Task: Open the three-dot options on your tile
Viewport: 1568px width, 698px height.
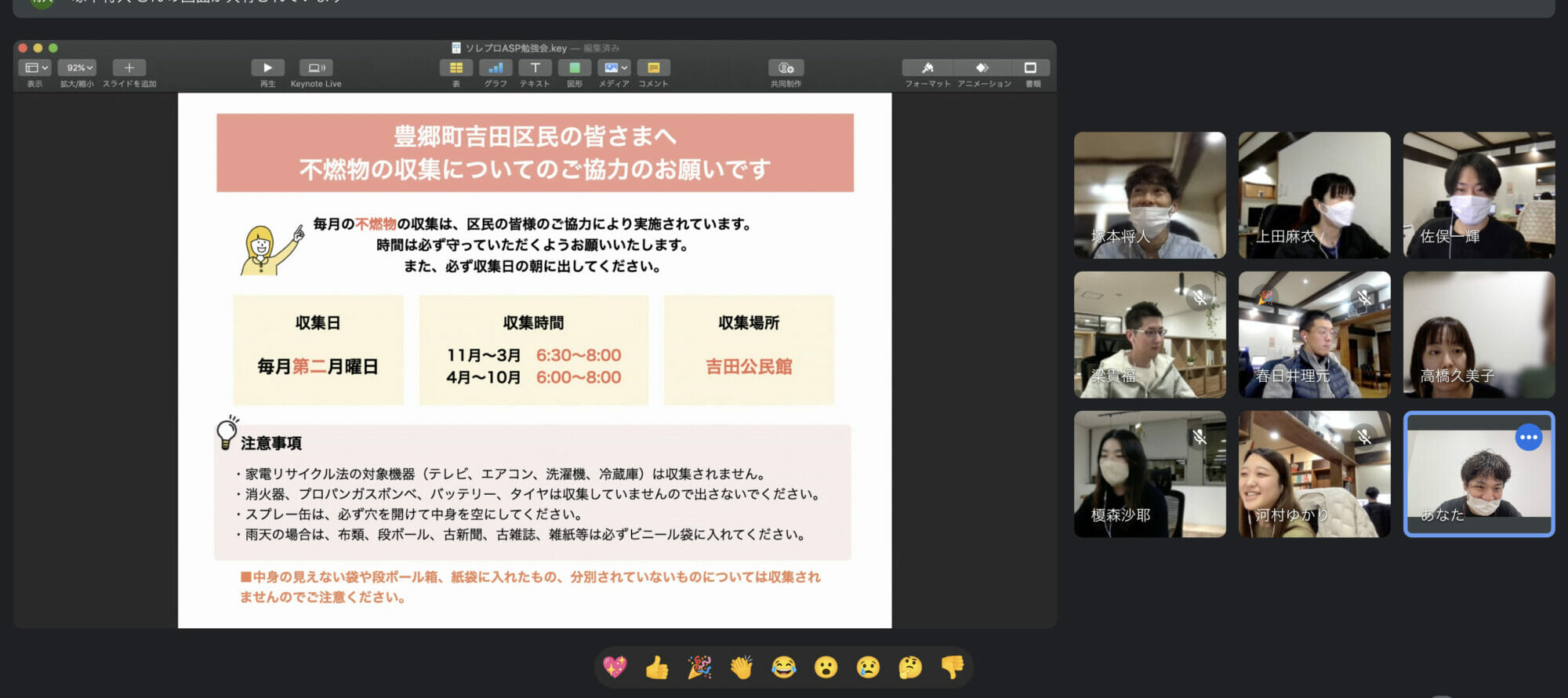Action: (1528, 438)
